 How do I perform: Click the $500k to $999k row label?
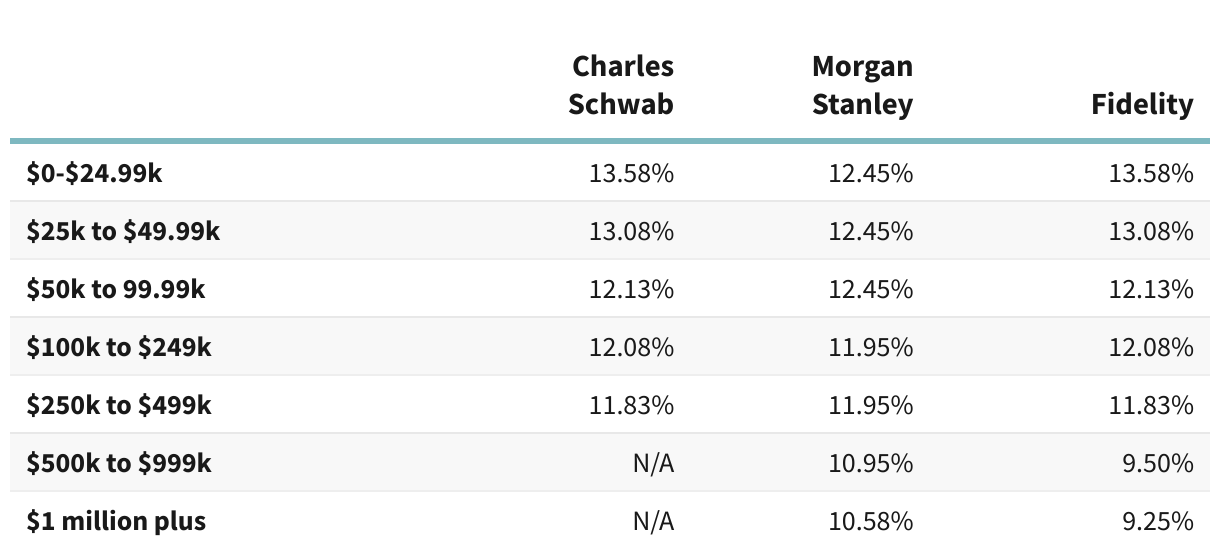pos(119,463)
